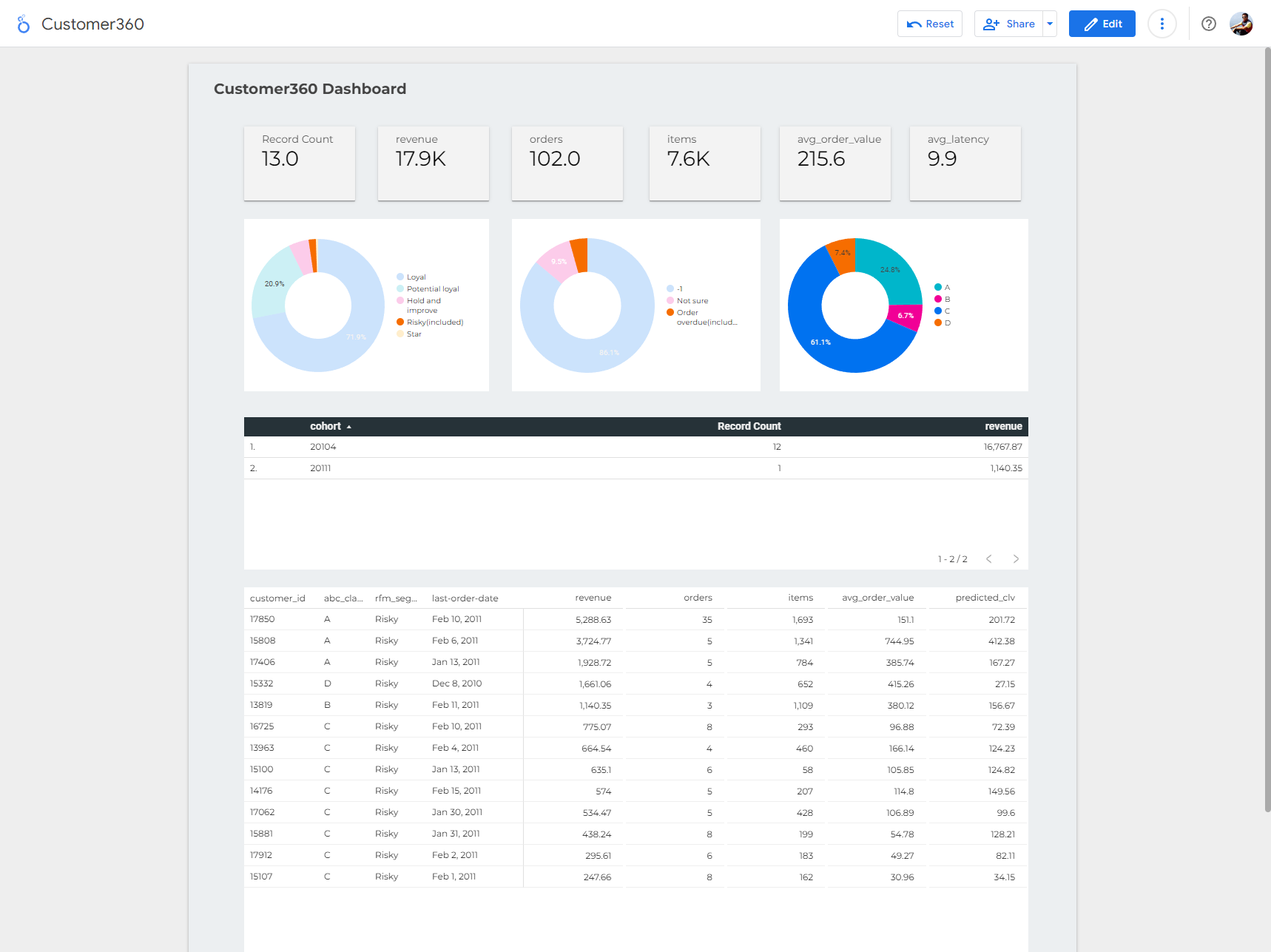Click the Edit button
This screenshot has height=952, width=1271.
click(1102, 23)
